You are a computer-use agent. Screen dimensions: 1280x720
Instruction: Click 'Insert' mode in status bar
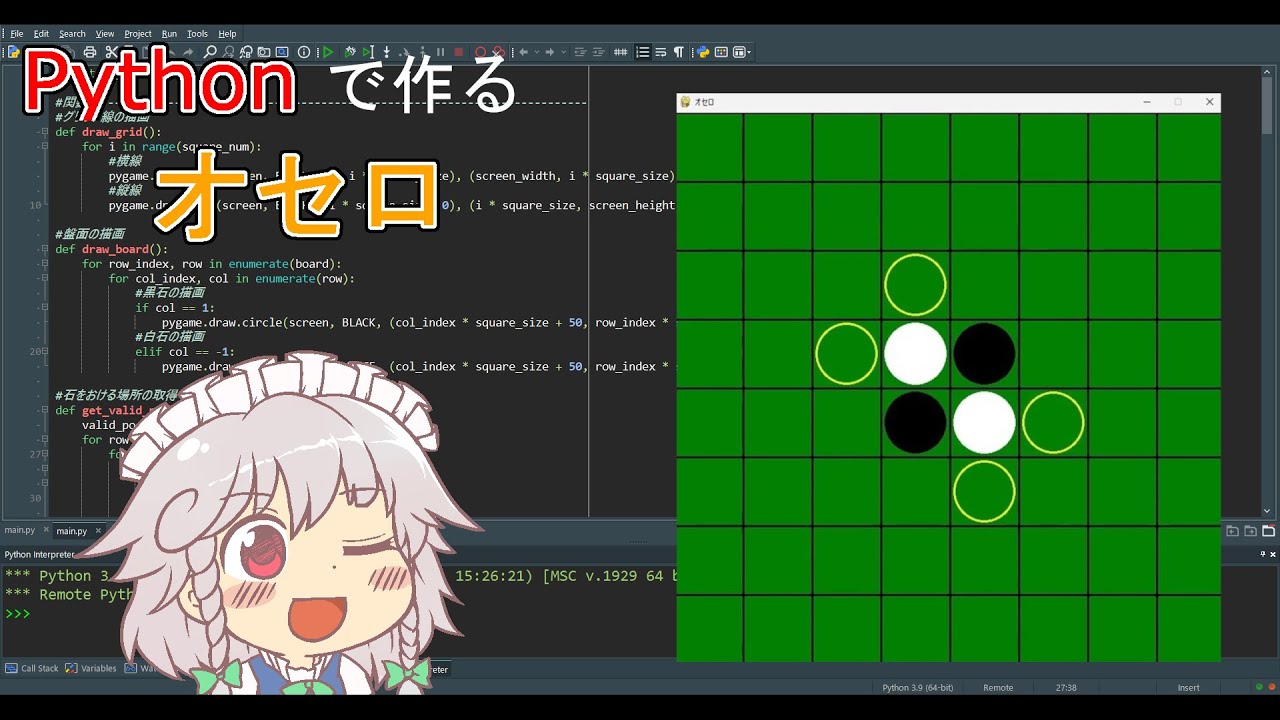(x=1188, y=688)
